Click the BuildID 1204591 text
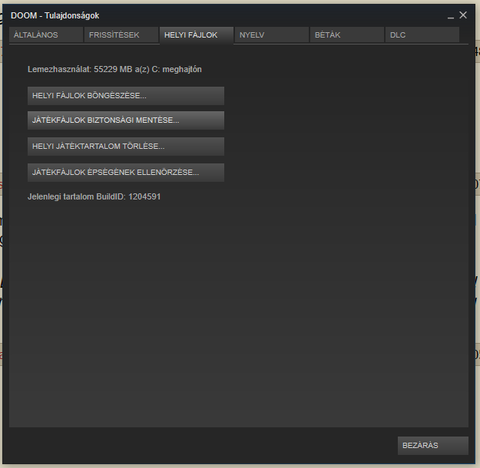Screen dimensions: 480x468 coord(94,197)
